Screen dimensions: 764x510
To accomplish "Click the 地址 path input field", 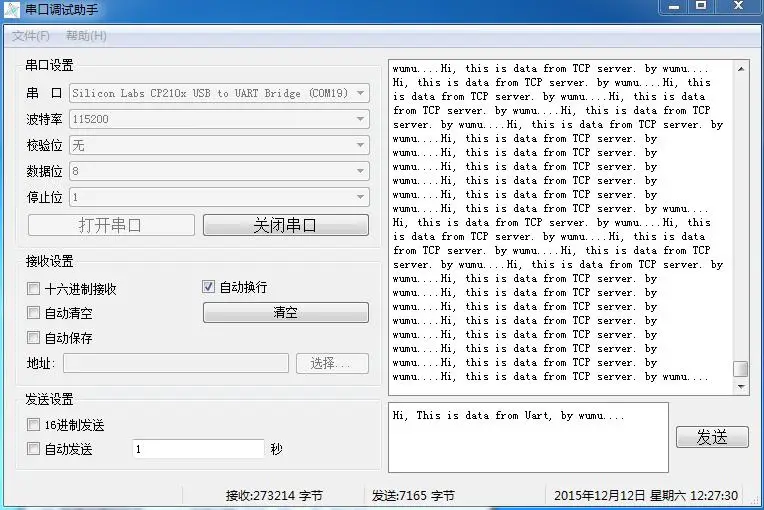I will (176, 363).
